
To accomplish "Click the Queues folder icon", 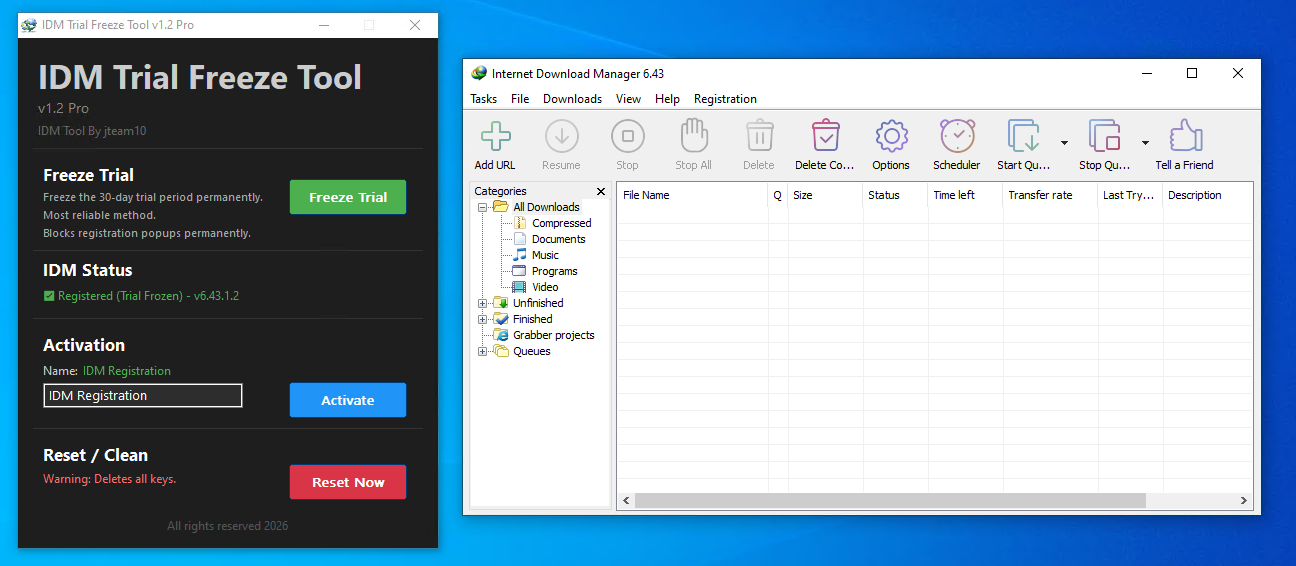I will point(501,351).
